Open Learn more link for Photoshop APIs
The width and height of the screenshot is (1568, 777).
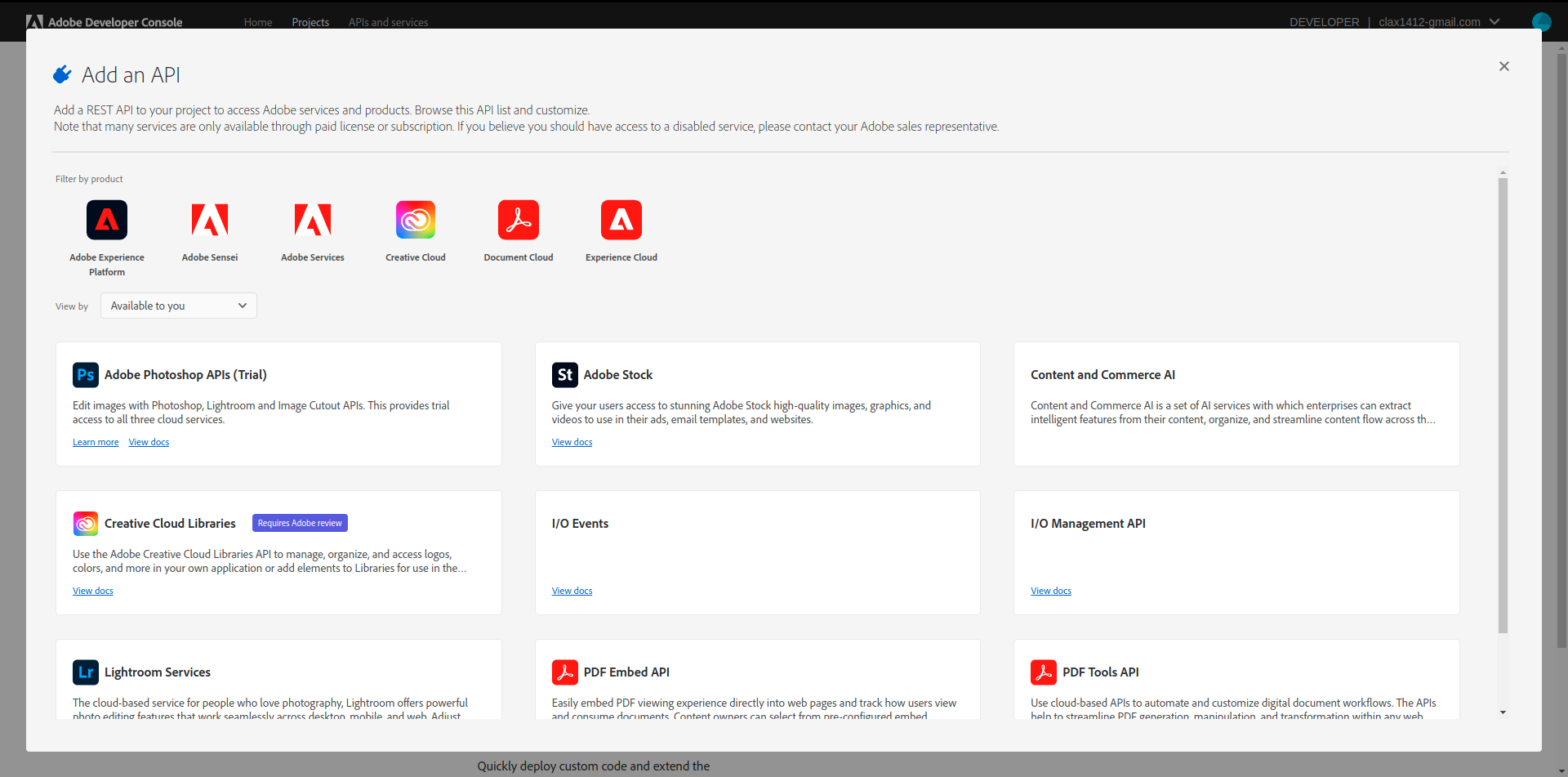point(96,442)
